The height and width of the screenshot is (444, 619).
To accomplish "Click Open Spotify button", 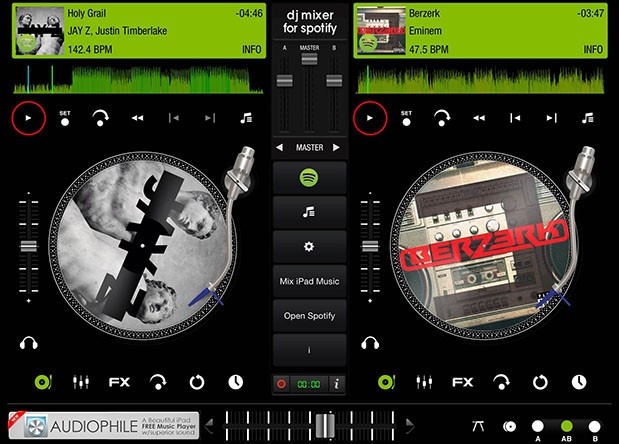I will click(x=309, y=316).
